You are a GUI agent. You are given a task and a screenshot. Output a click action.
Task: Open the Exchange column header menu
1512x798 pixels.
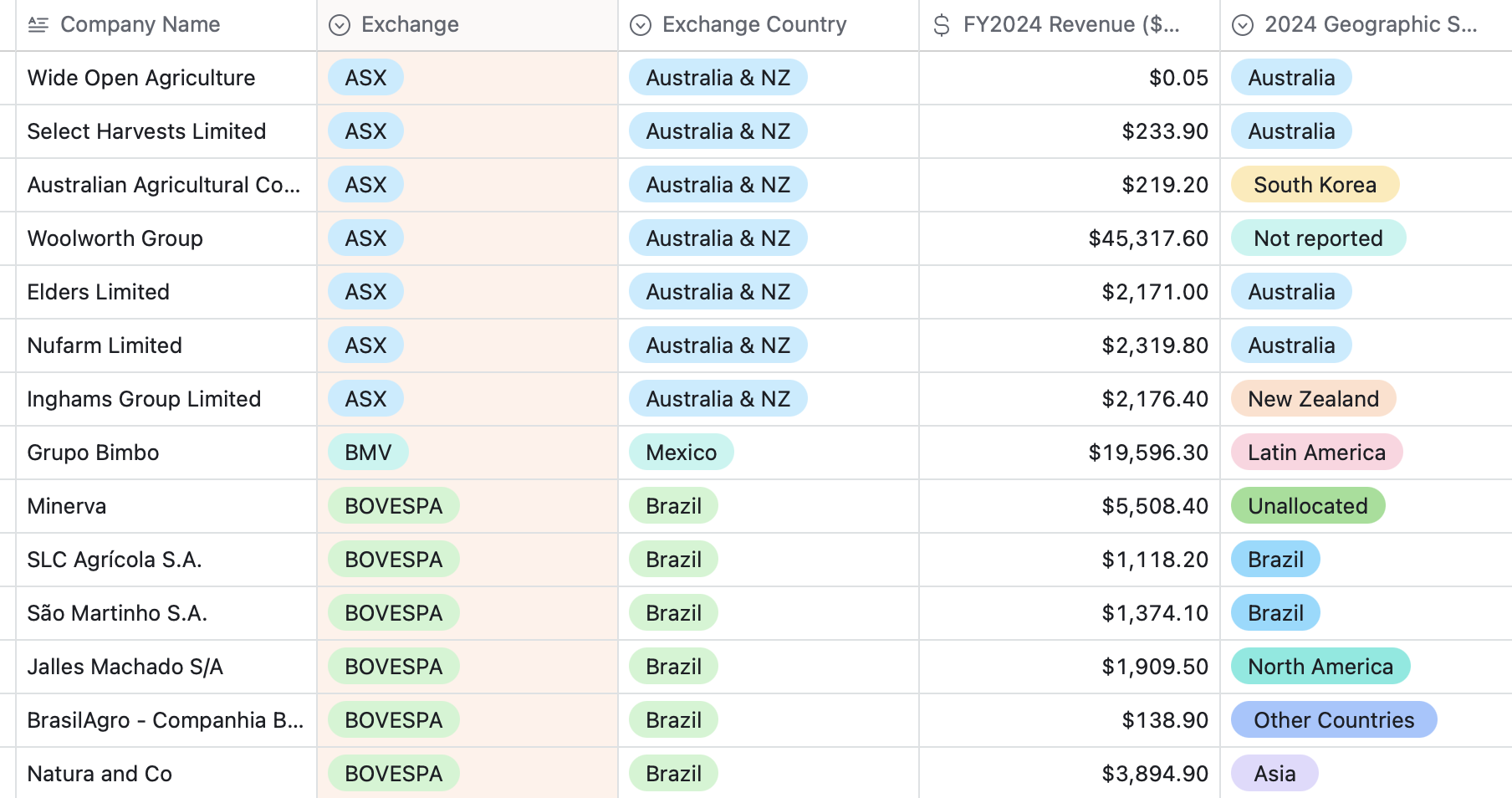(x=467, y=25)
